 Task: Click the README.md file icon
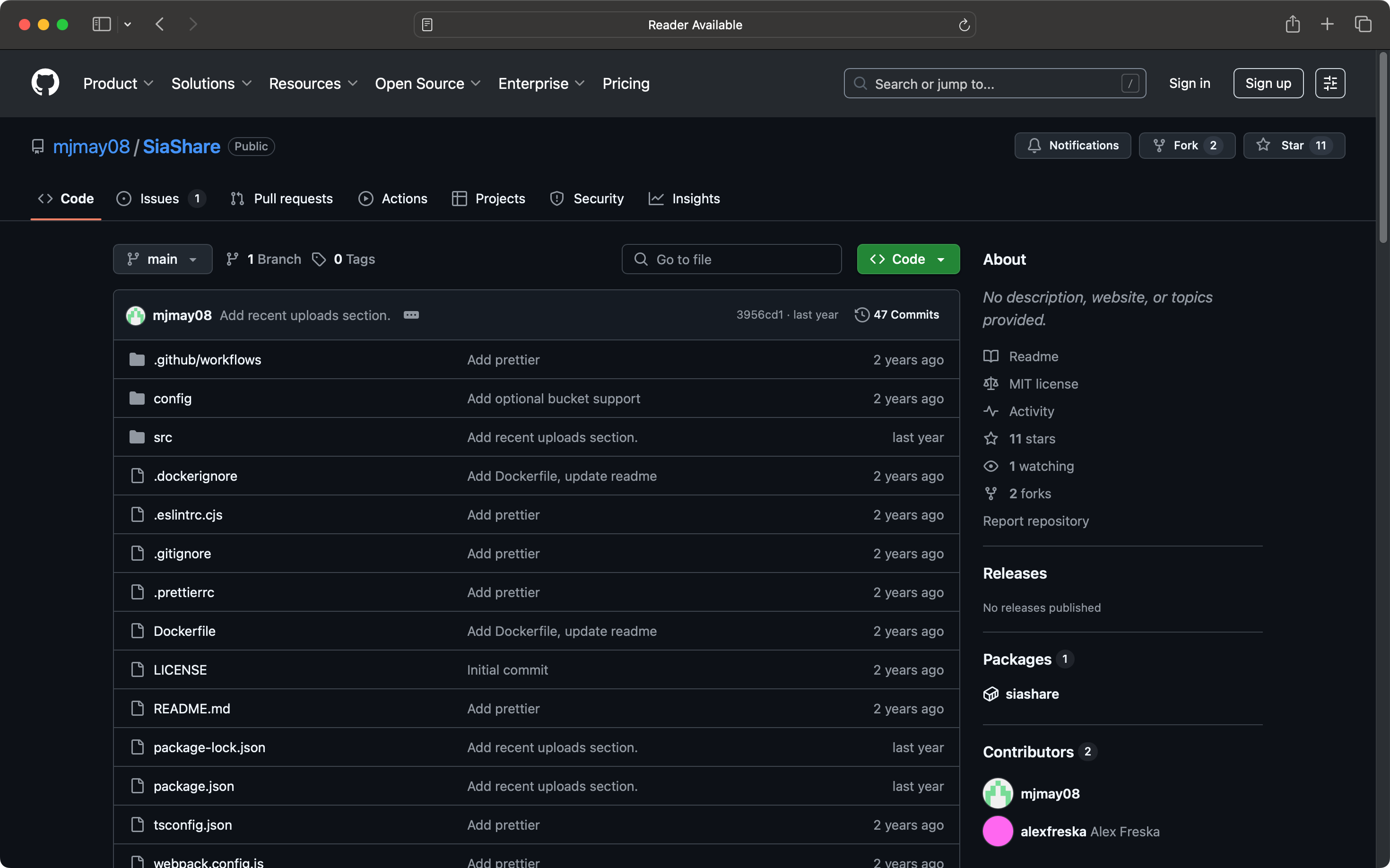coord(137,708)
